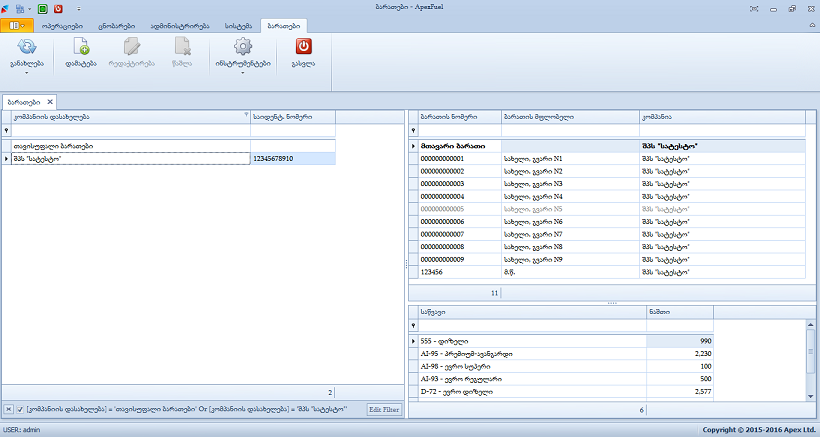Click the identification number 12345678910 cell
820x437 pixels.
point(293,159)
